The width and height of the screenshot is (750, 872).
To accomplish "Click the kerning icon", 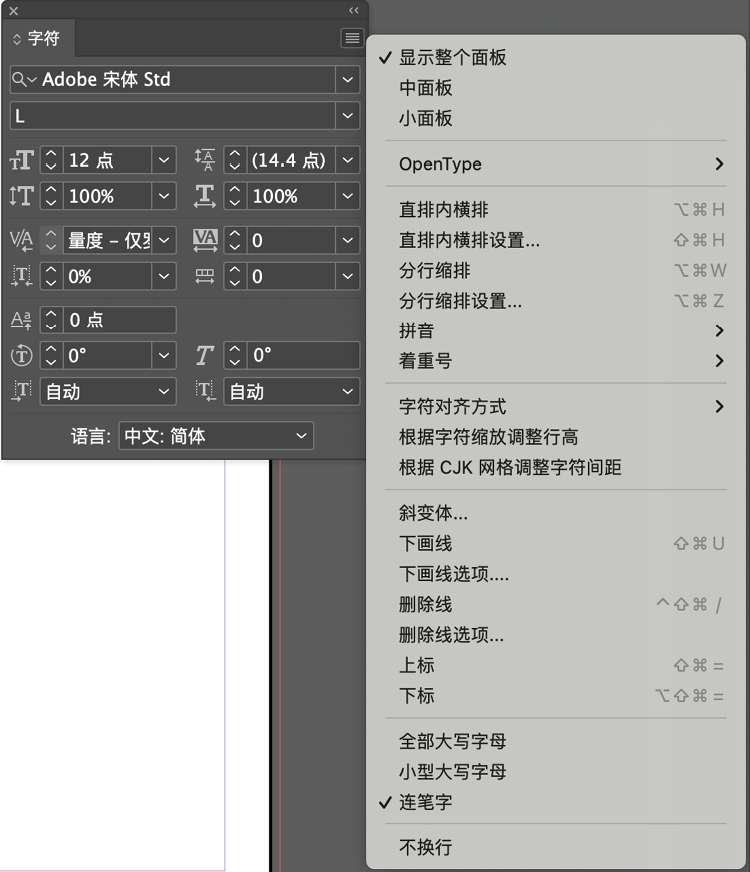I will (21, 240).
